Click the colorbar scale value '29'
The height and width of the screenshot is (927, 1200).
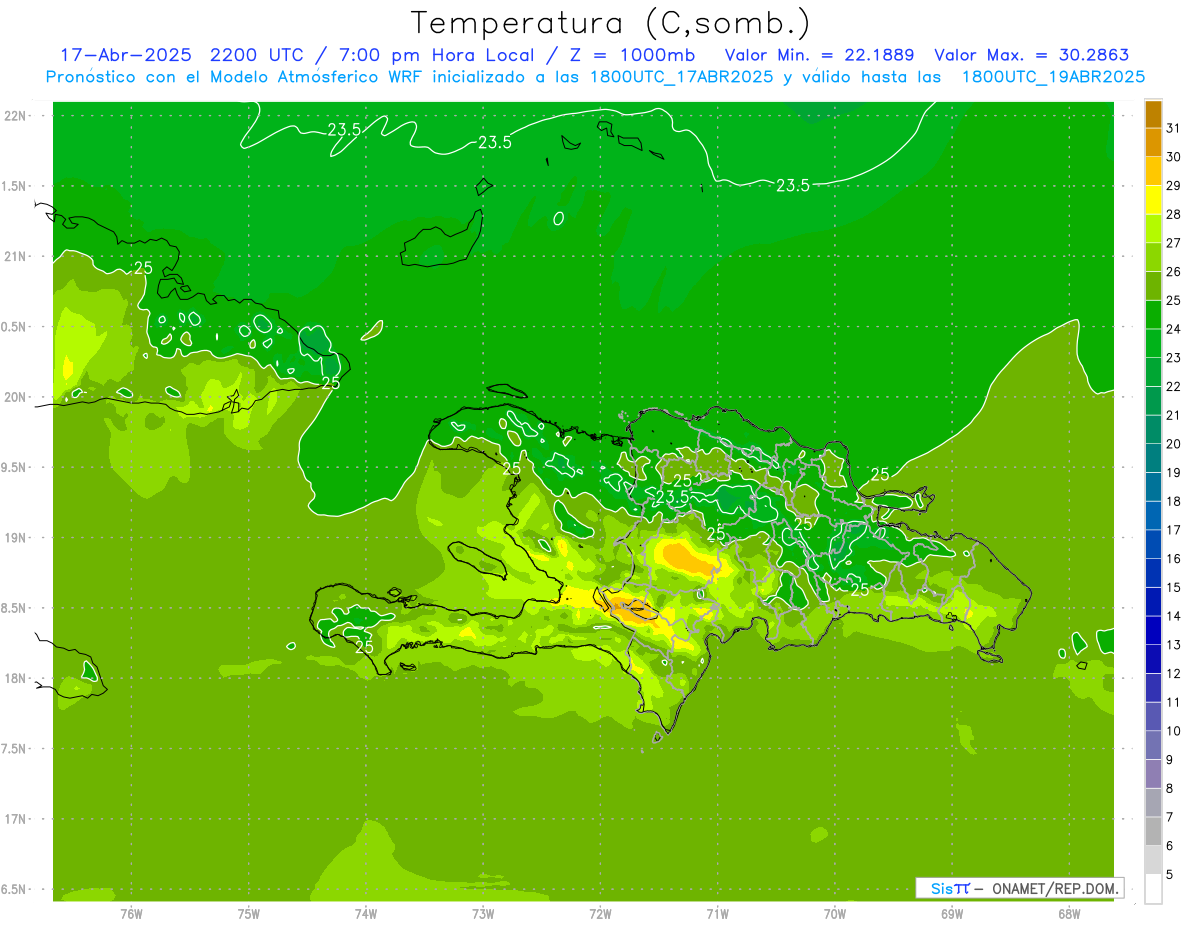pos(1173,186)
